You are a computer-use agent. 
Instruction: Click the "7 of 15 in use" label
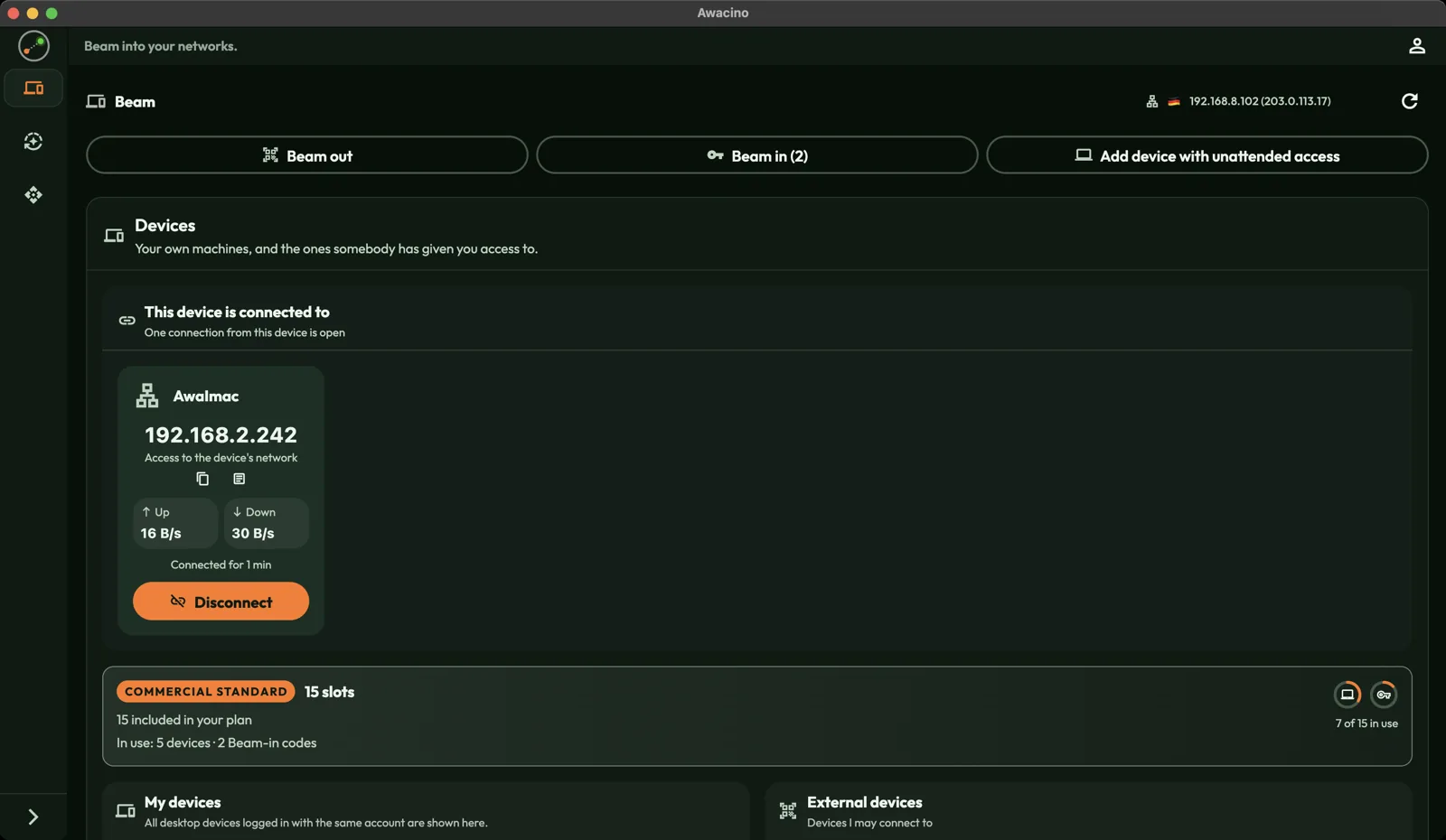pos(1366,723)
